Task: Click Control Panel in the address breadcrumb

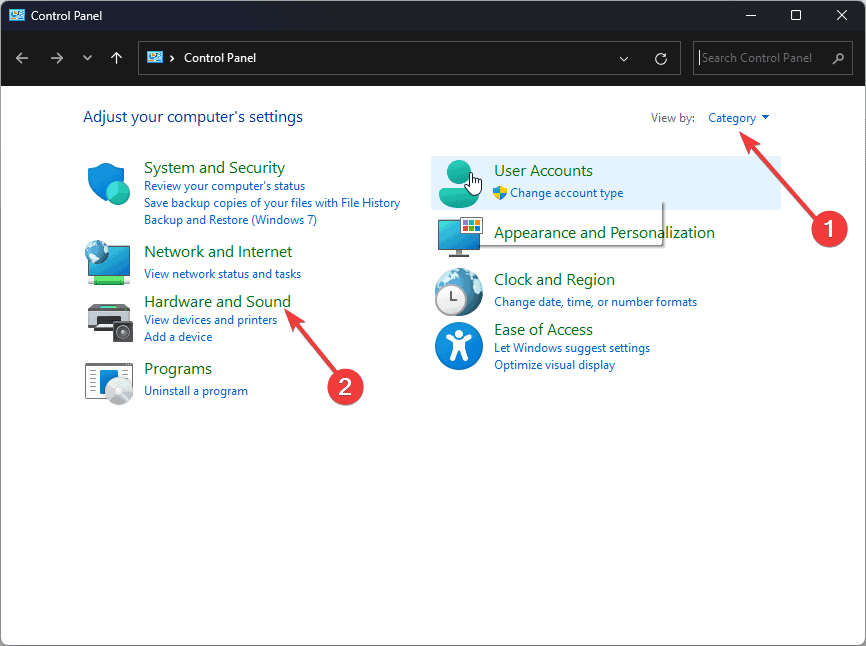Action: (x=220, y=58)
